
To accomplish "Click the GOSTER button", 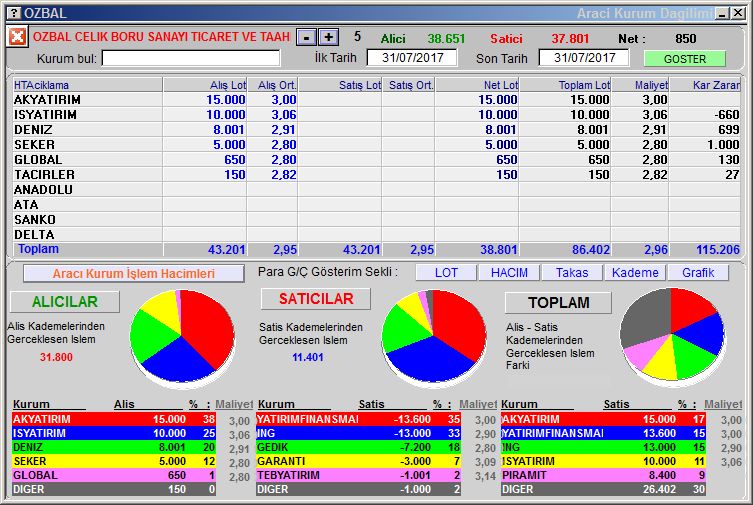I will point(684,59).
